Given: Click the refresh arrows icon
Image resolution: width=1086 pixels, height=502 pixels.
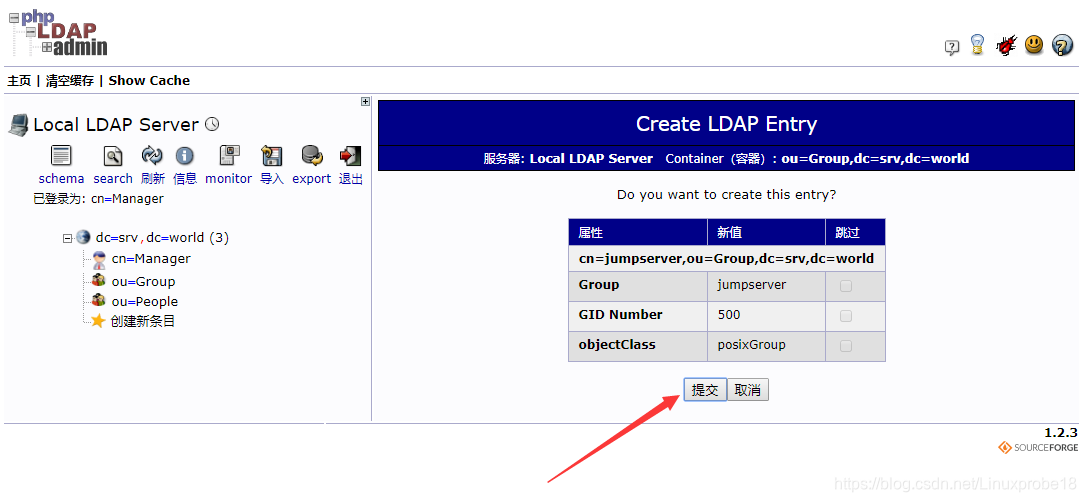Looking at the screenshot, I should tap(152, 155).
